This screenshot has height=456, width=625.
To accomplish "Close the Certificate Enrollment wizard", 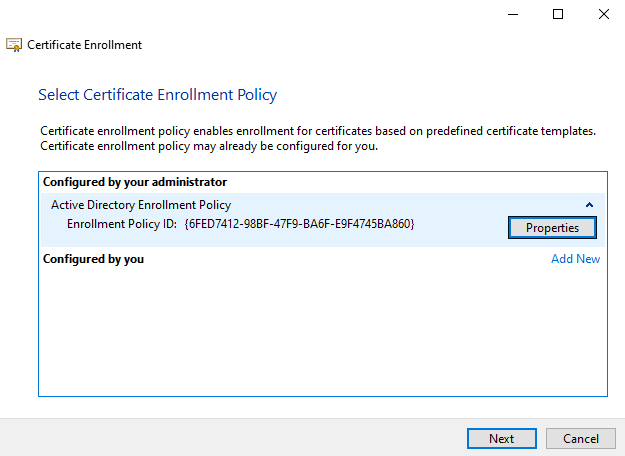I will pos(604,14).
